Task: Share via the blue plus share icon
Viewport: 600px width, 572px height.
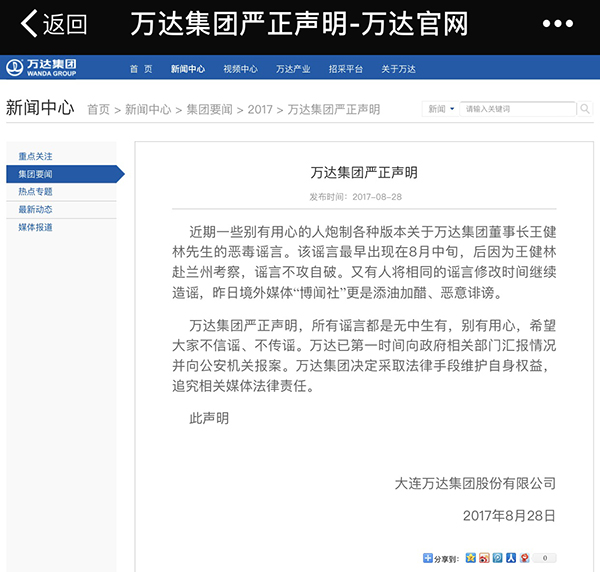Action: (x=428, y=558)
